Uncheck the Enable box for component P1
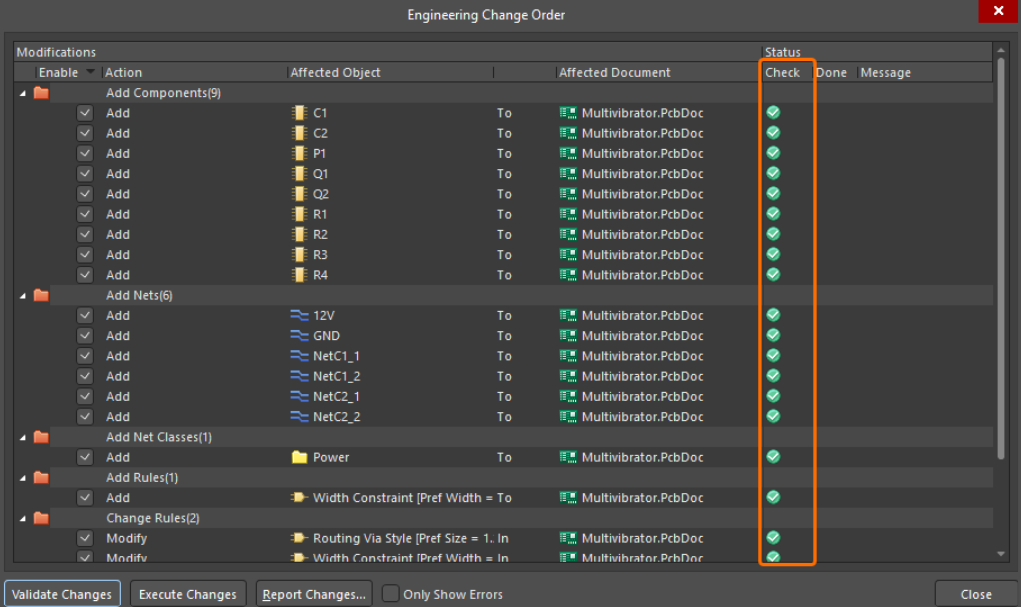The width and height of the screenshot is (1021, 607). point(85,153)
